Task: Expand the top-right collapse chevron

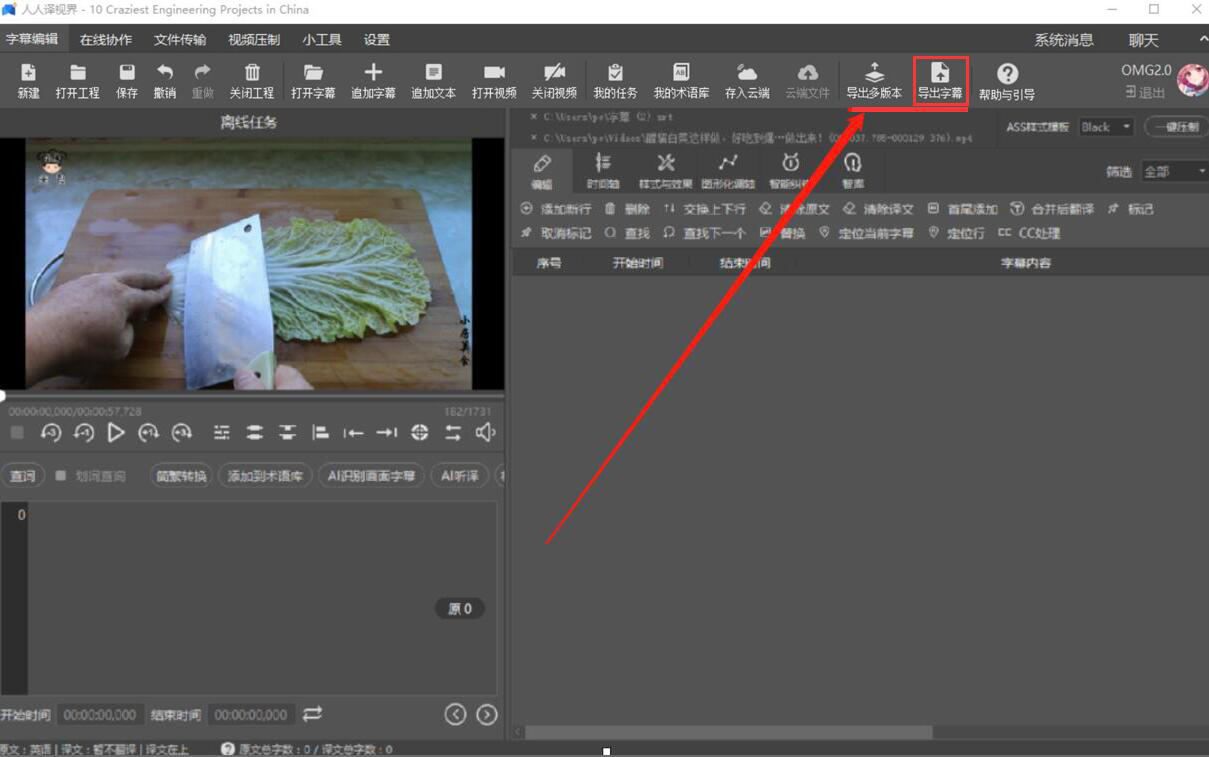Action: [x=1202, y=40]
